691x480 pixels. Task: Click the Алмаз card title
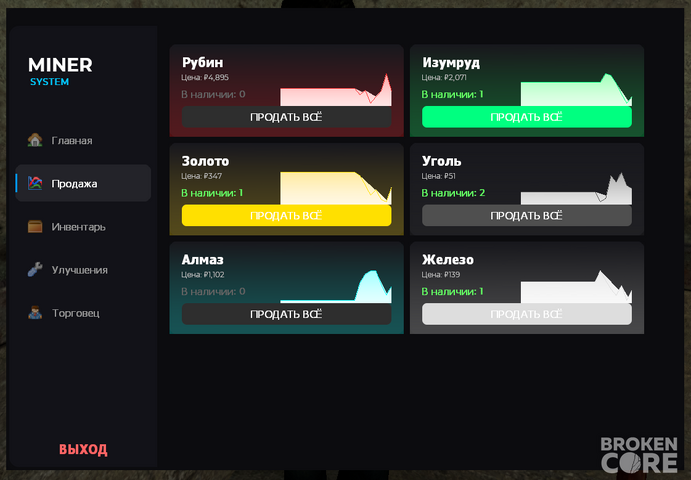(x=203, y=260)
